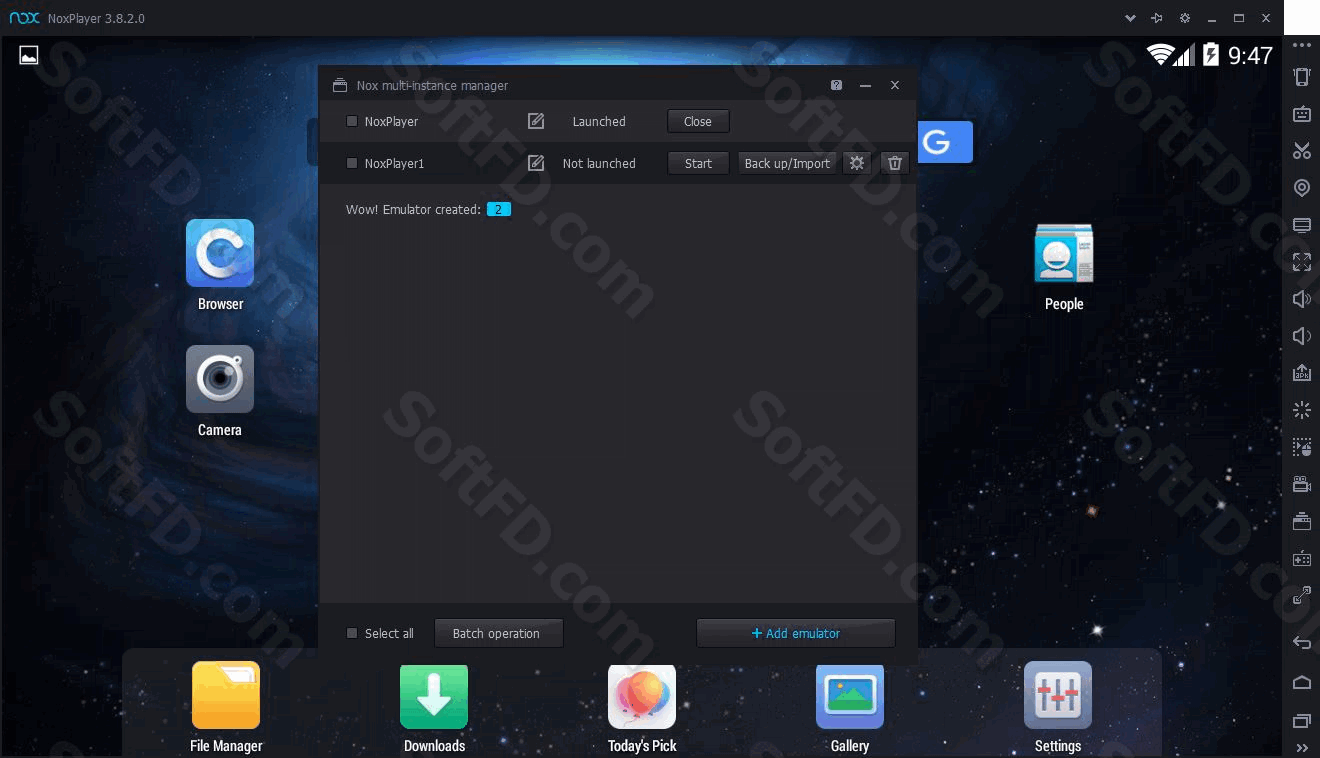Open keyboard control from the sidebar
The image size is (1320, 758).
1301,114
